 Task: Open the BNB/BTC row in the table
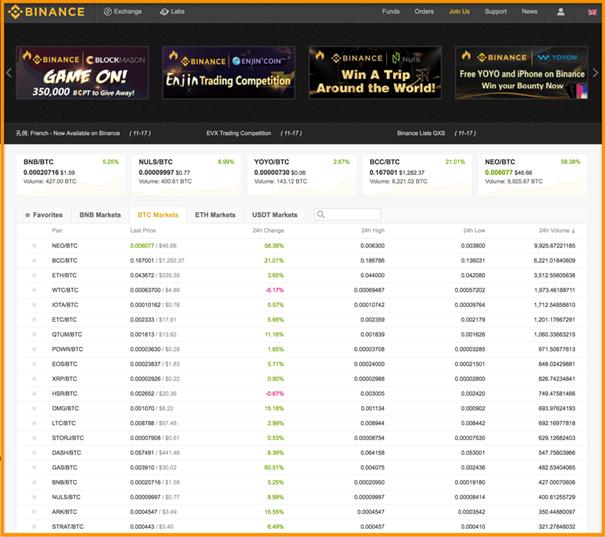point(302,482)
